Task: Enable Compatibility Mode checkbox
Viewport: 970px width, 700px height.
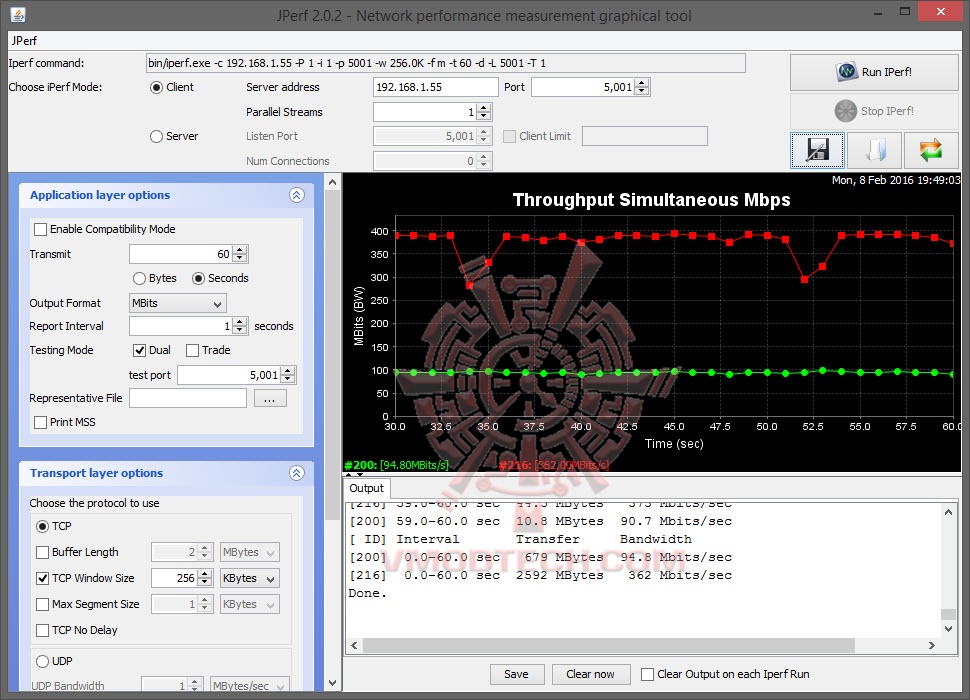Action: [41, 229]
